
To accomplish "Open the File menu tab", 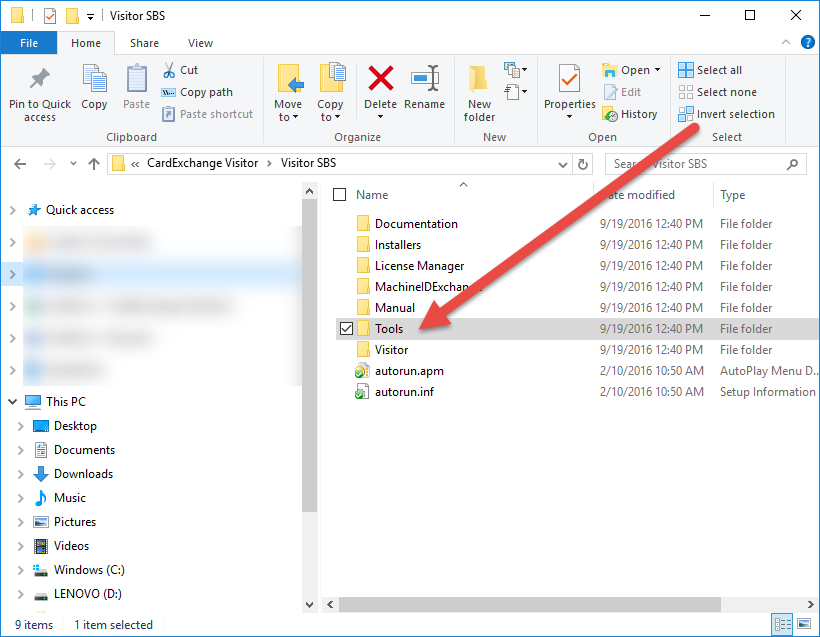I will coord(29,43).
